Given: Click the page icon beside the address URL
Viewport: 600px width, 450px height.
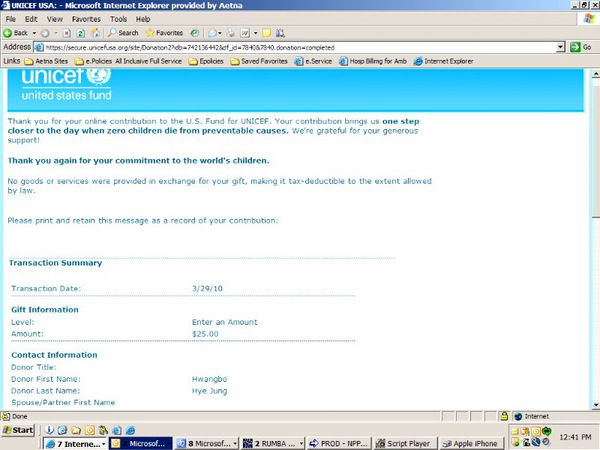Looking at the screenshot, I should (39, 47).
